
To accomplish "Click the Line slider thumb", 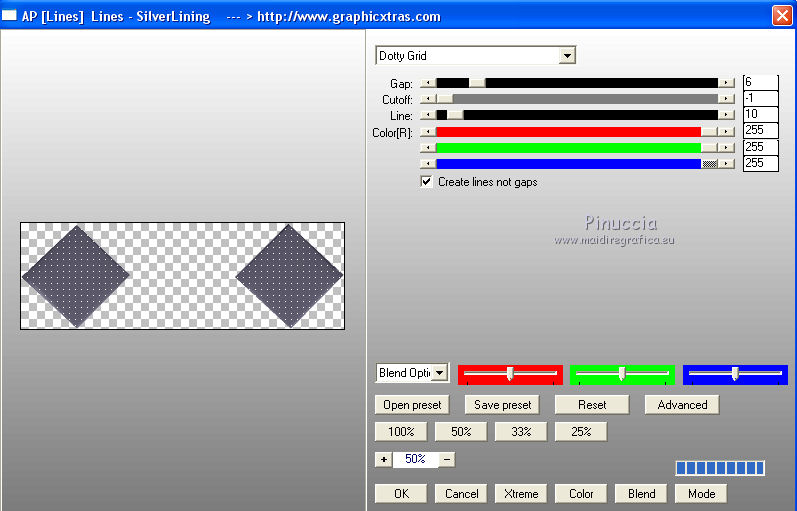I will (x=455, y=115).
